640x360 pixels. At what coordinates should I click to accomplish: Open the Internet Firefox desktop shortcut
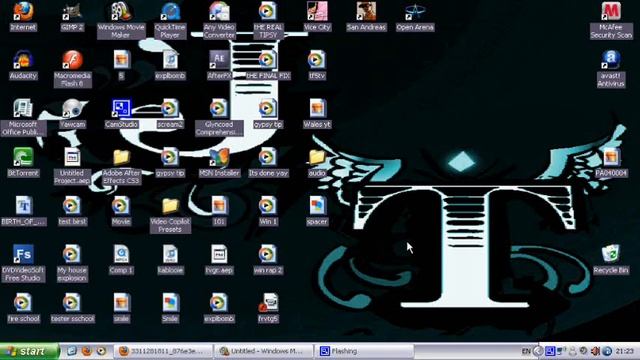[x=23, y=17]
